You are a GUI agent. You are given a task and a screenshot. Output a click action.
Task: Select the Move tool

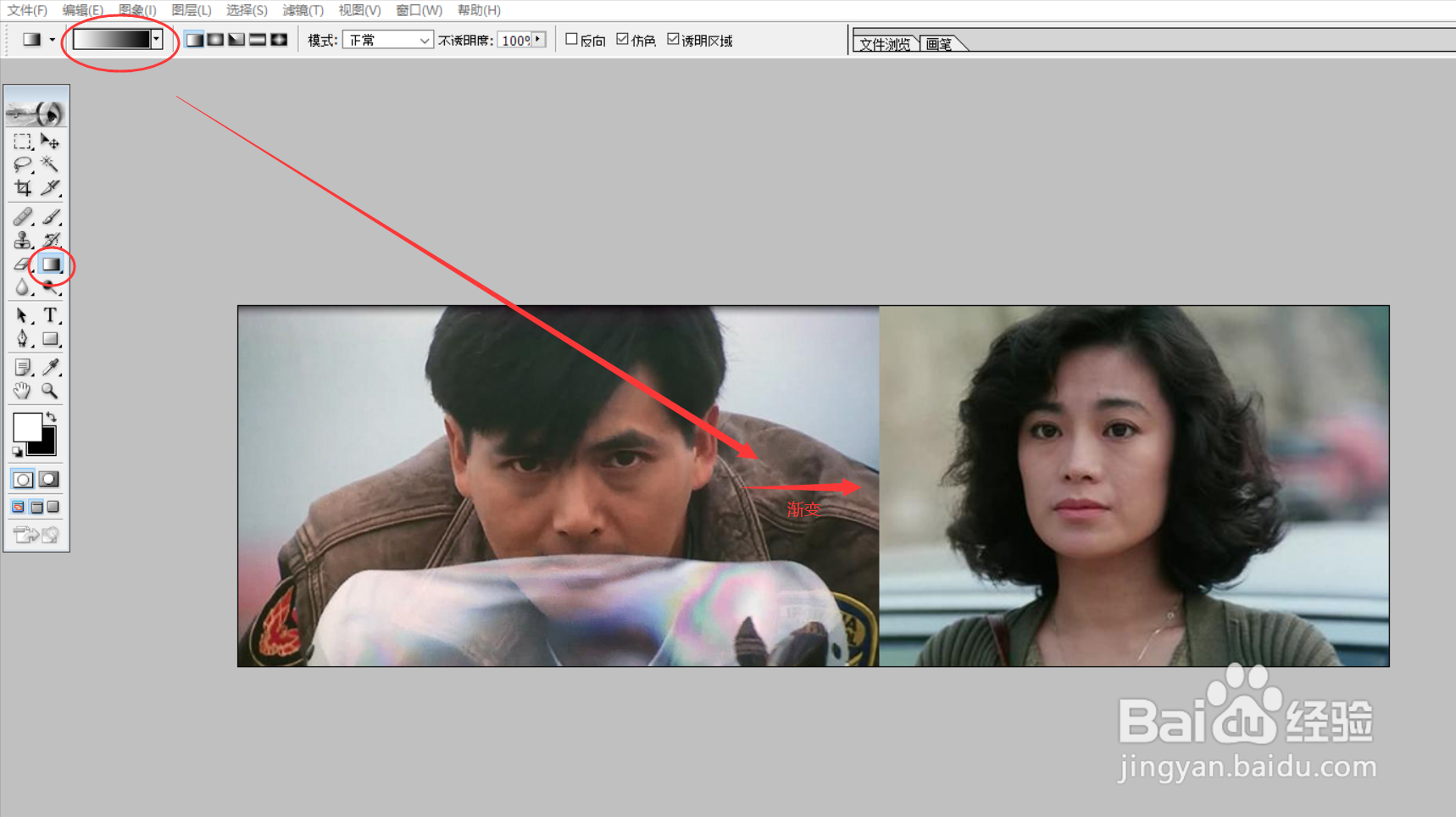coord(50,142)
